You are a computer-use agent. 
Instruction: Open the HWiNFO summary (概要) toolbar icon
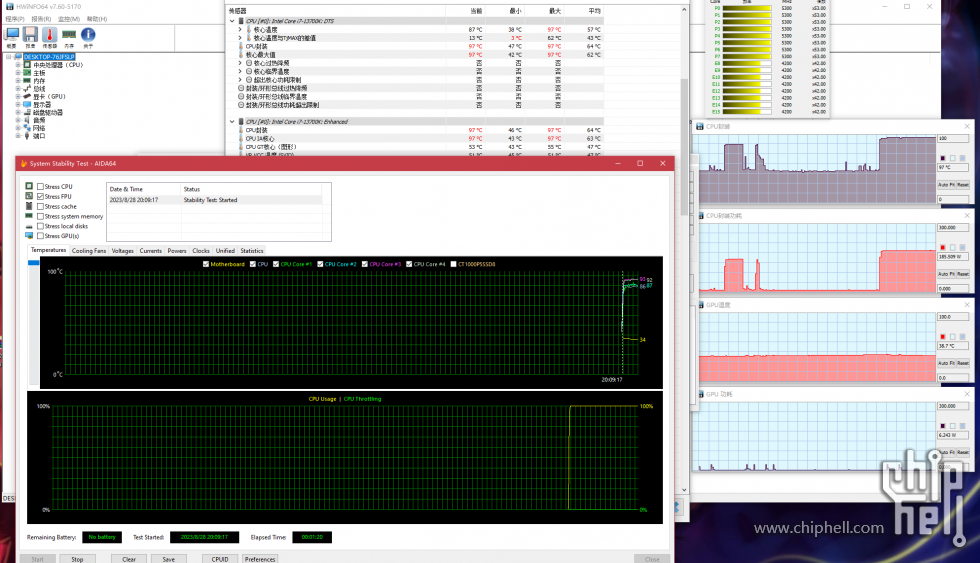tap(12, 35)
